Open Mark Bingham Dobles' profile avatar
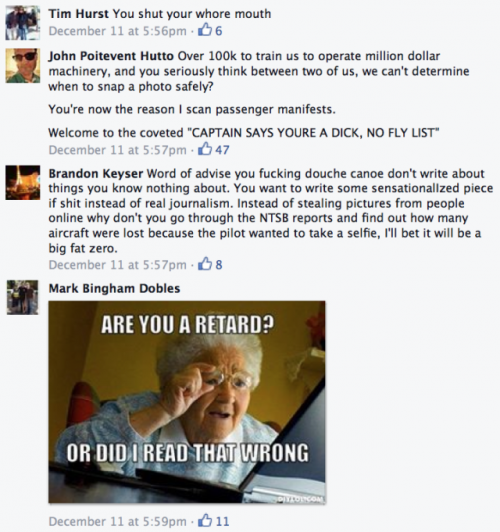 pos(23,297)
